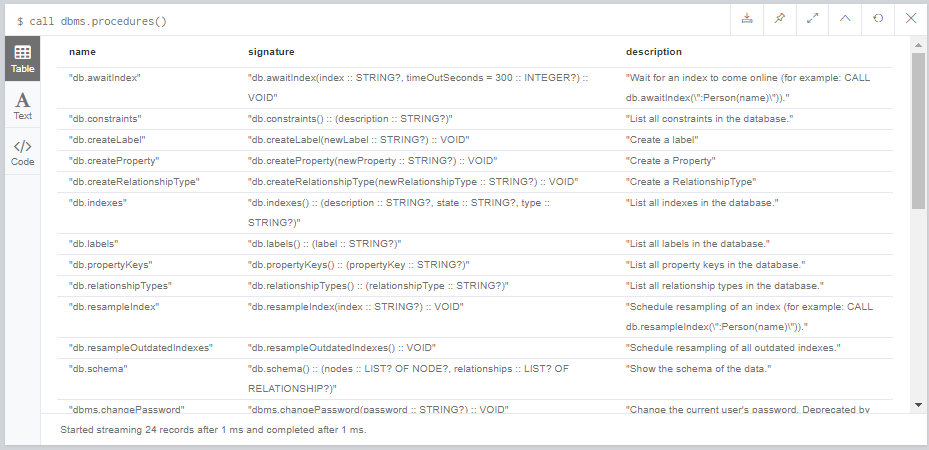Screen dimensions: 929x450
Task: Close the result frame
Action: tap(911, 18)
